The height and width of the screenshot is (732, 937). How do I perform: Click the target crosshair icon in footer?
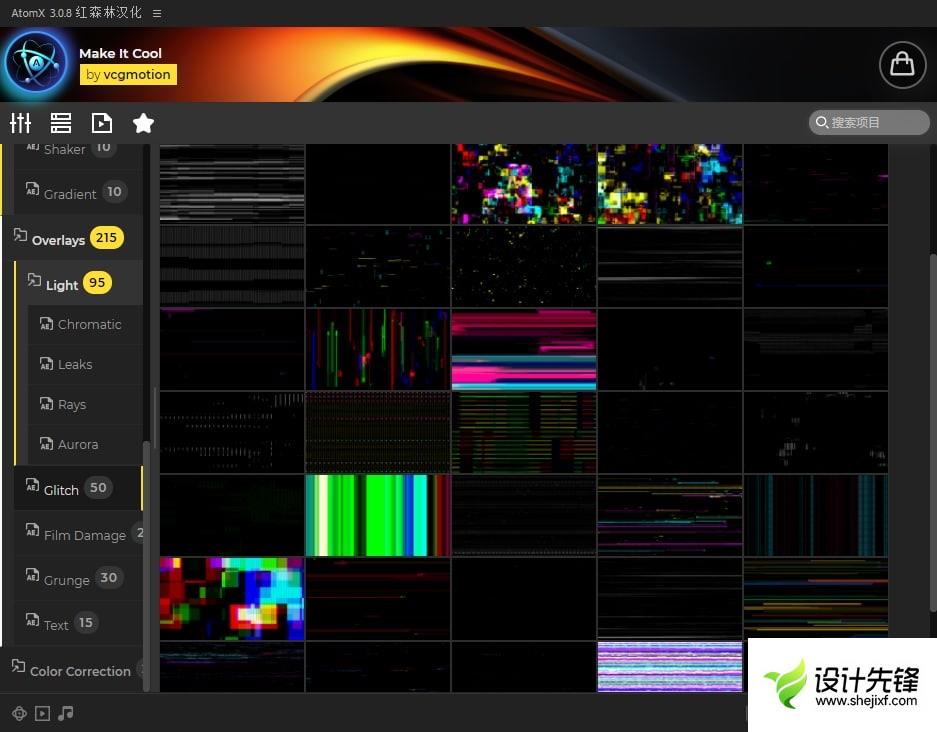pos(19,713)
